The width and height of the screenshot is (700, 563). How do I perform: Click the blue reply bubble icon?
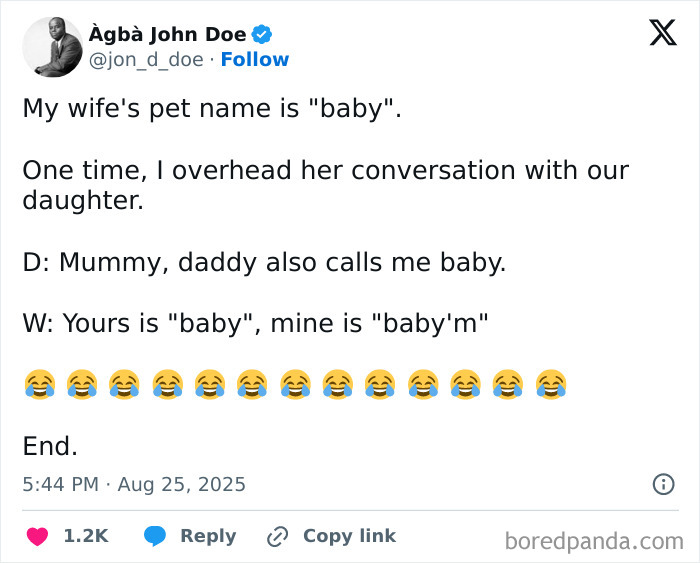pos(154,536)
